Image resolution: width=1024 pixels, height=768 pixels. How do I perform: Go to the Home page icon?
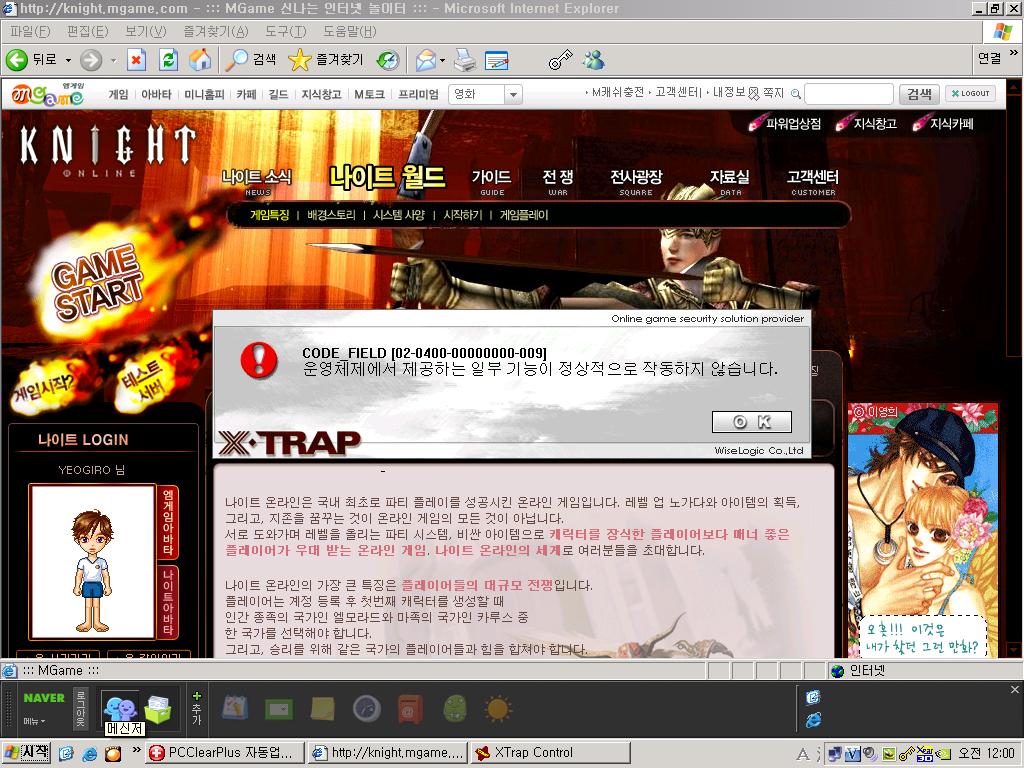pos(200,60)
